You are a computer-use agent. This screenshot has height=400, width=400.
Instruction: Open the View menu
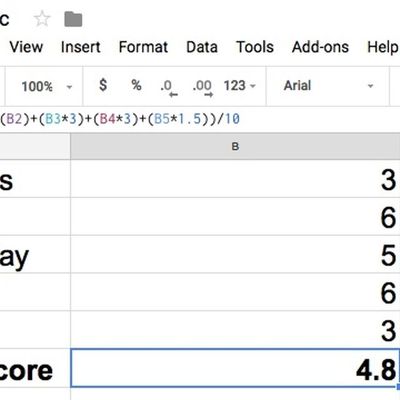click(x=26, y=47)
